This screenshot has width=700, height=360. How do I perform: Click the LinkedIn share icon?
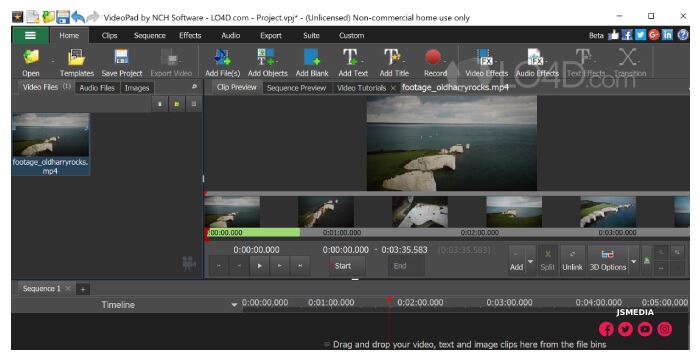(667, 35)
